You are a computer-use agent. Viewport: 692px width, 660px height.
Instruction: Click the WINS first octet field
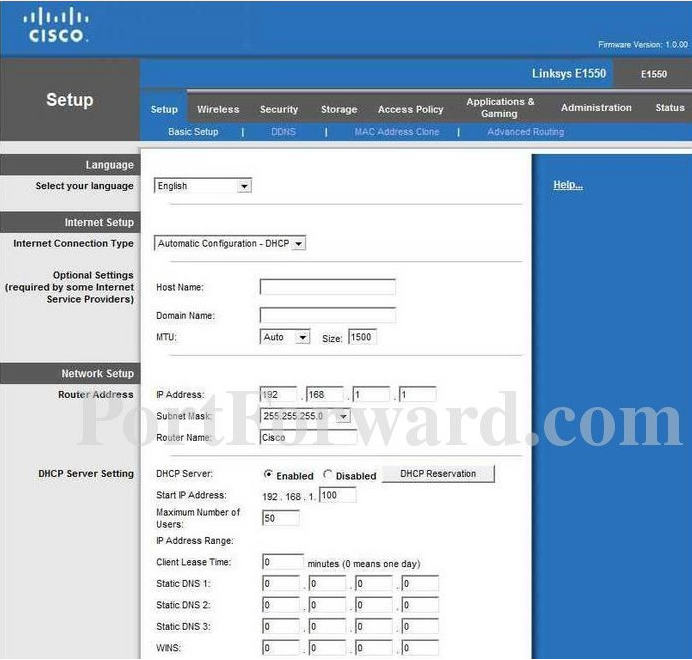point(281,648)
